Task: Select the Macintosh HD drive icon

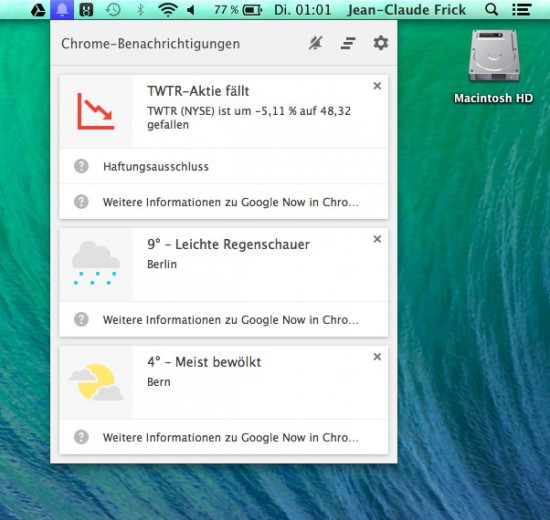Action: pos(494,55)
